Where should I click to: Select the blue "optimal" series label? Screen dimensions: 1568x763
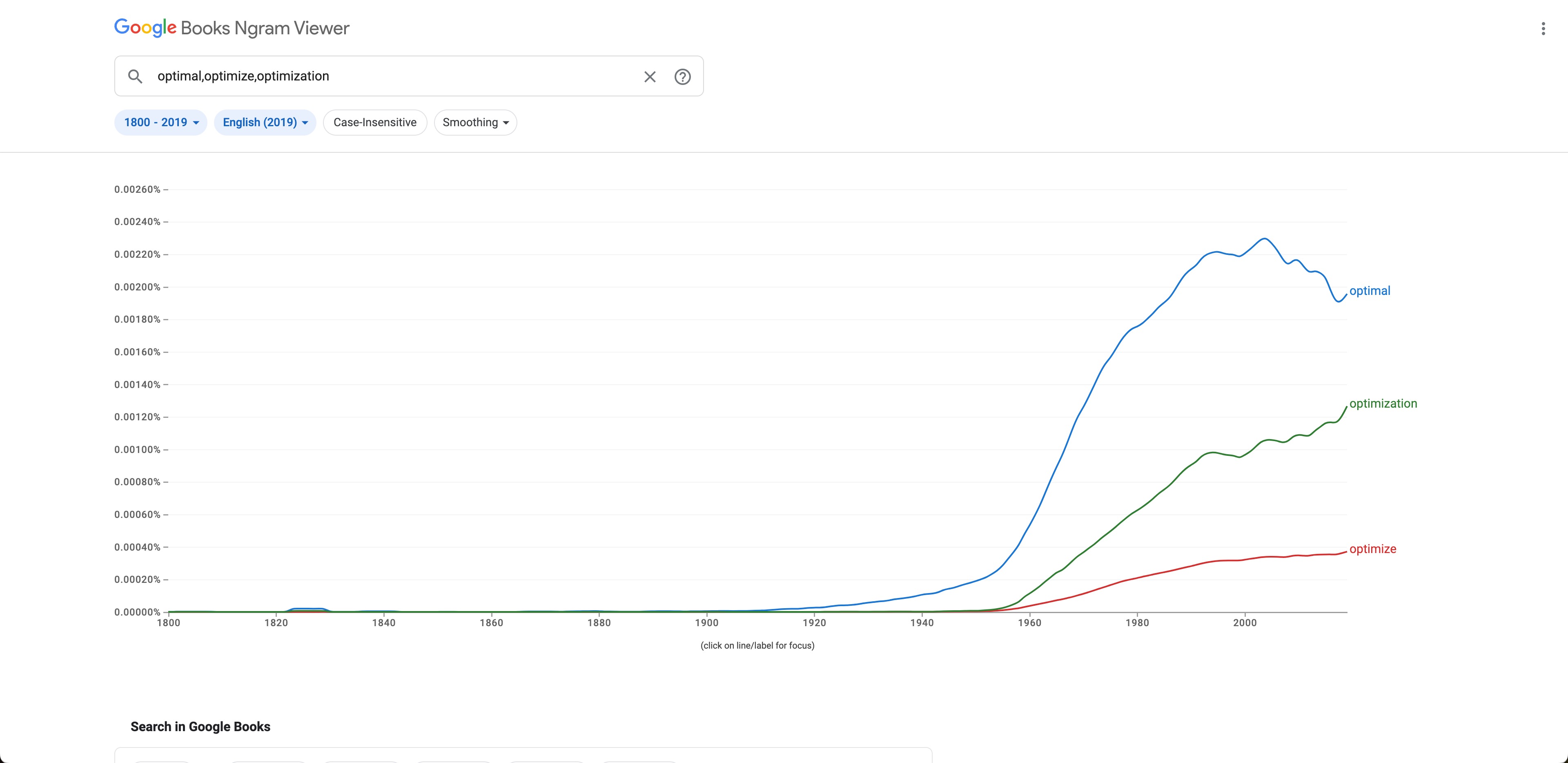1370,291
